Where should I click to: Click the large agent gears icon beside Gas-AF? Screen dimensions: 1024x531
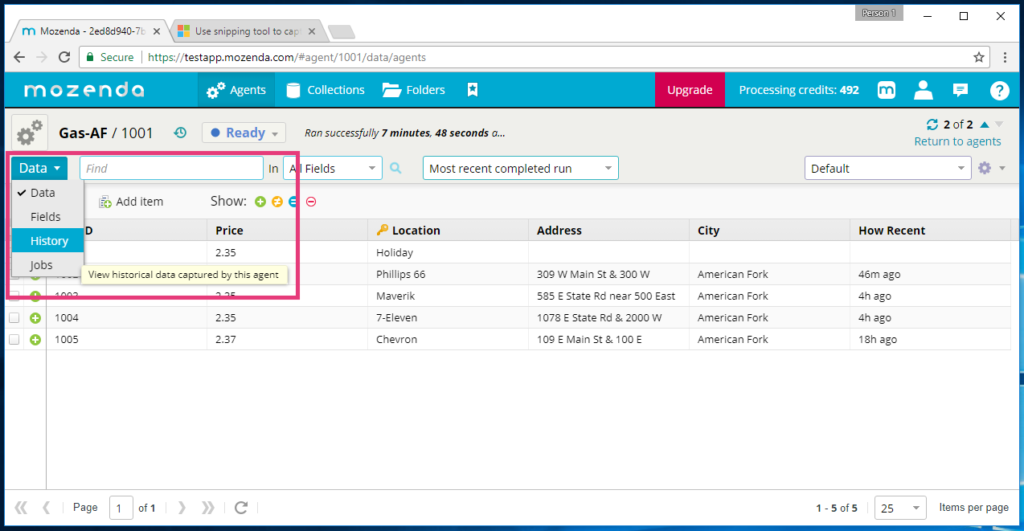click(30, 132)
